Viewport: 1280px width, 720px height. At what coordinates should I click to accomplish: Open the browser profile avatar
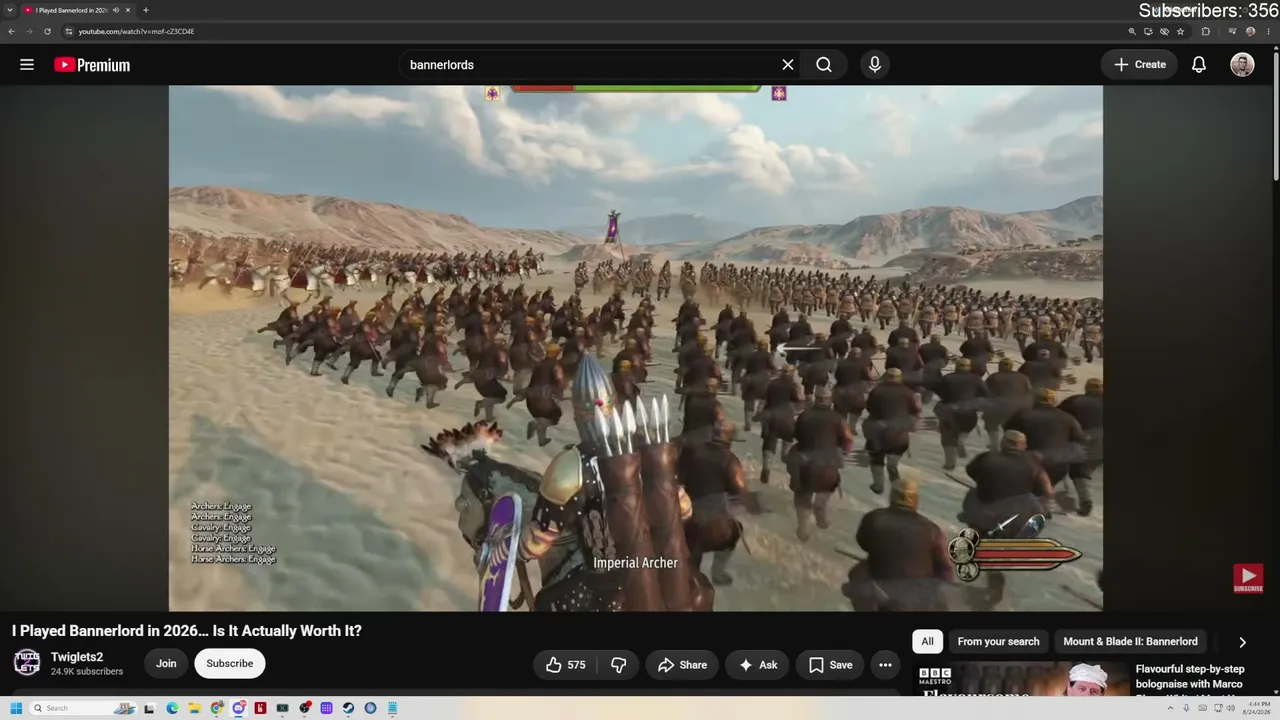1250,31
